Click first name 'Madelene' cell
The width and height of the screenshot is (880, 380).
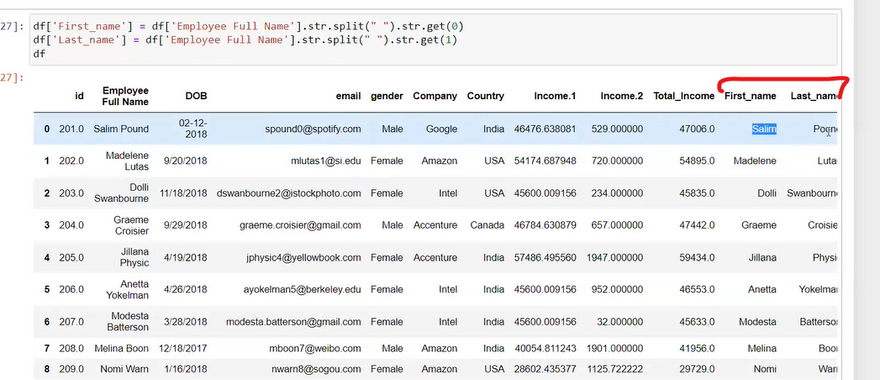755,161
